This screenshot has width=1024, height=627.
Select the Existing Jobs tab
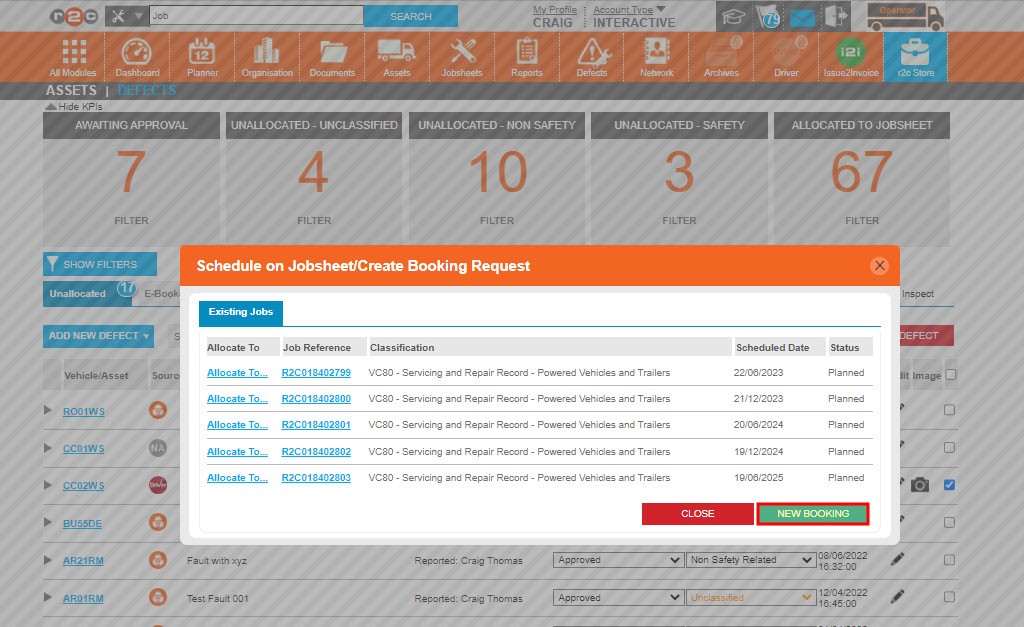click(x=240, y=312)
